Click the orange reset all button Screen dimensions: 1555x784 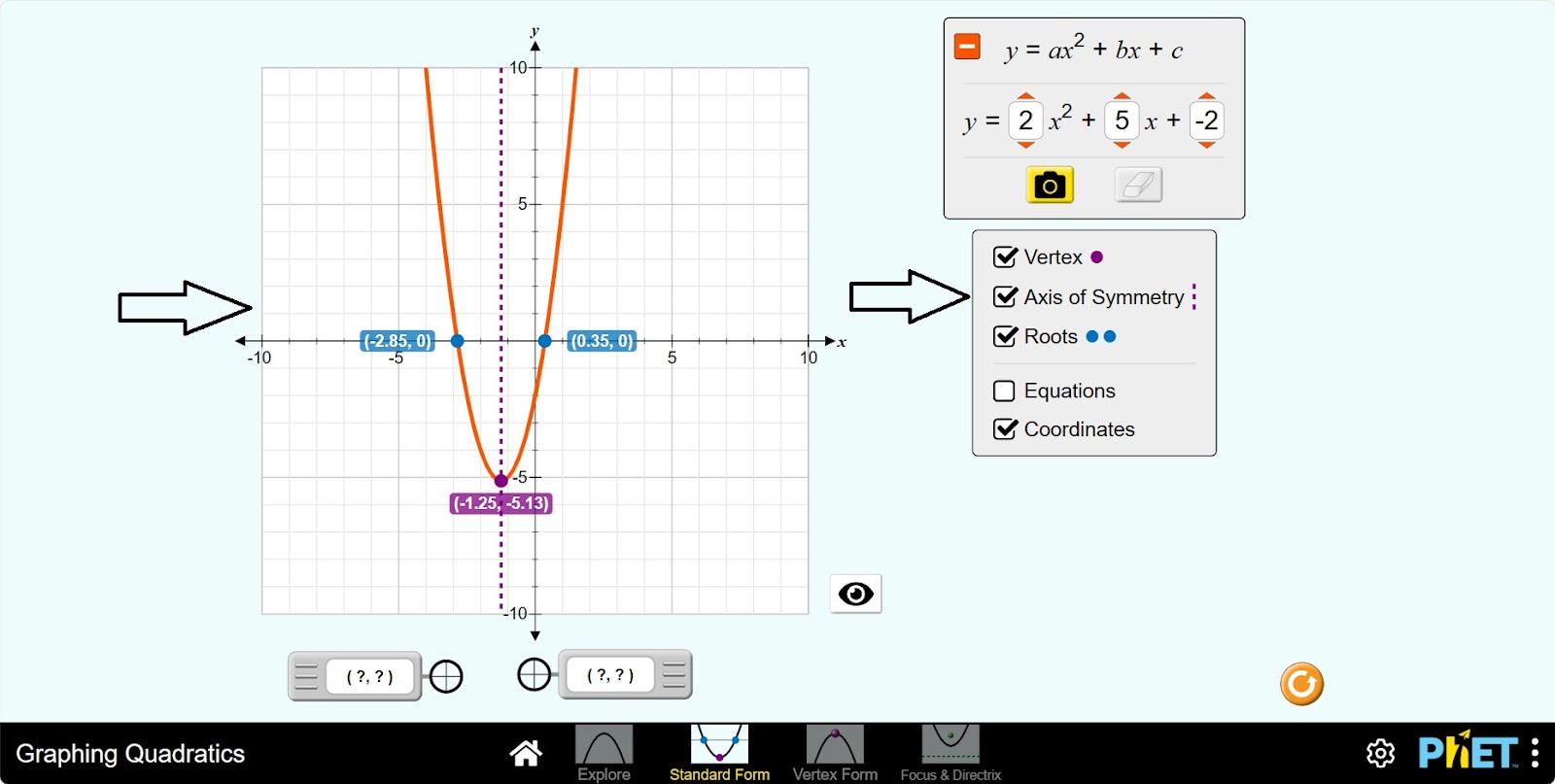click(1301, 684)
